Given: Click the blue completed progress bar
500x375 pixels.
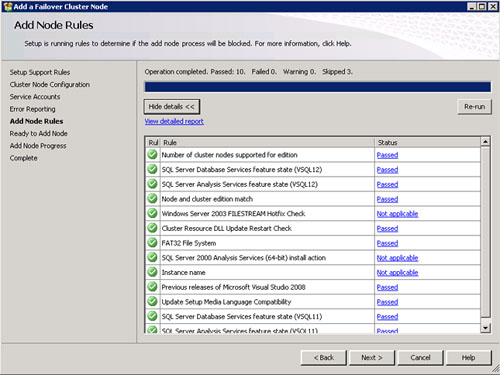Looking at the screenshot, I should click(x=317, y=87).
